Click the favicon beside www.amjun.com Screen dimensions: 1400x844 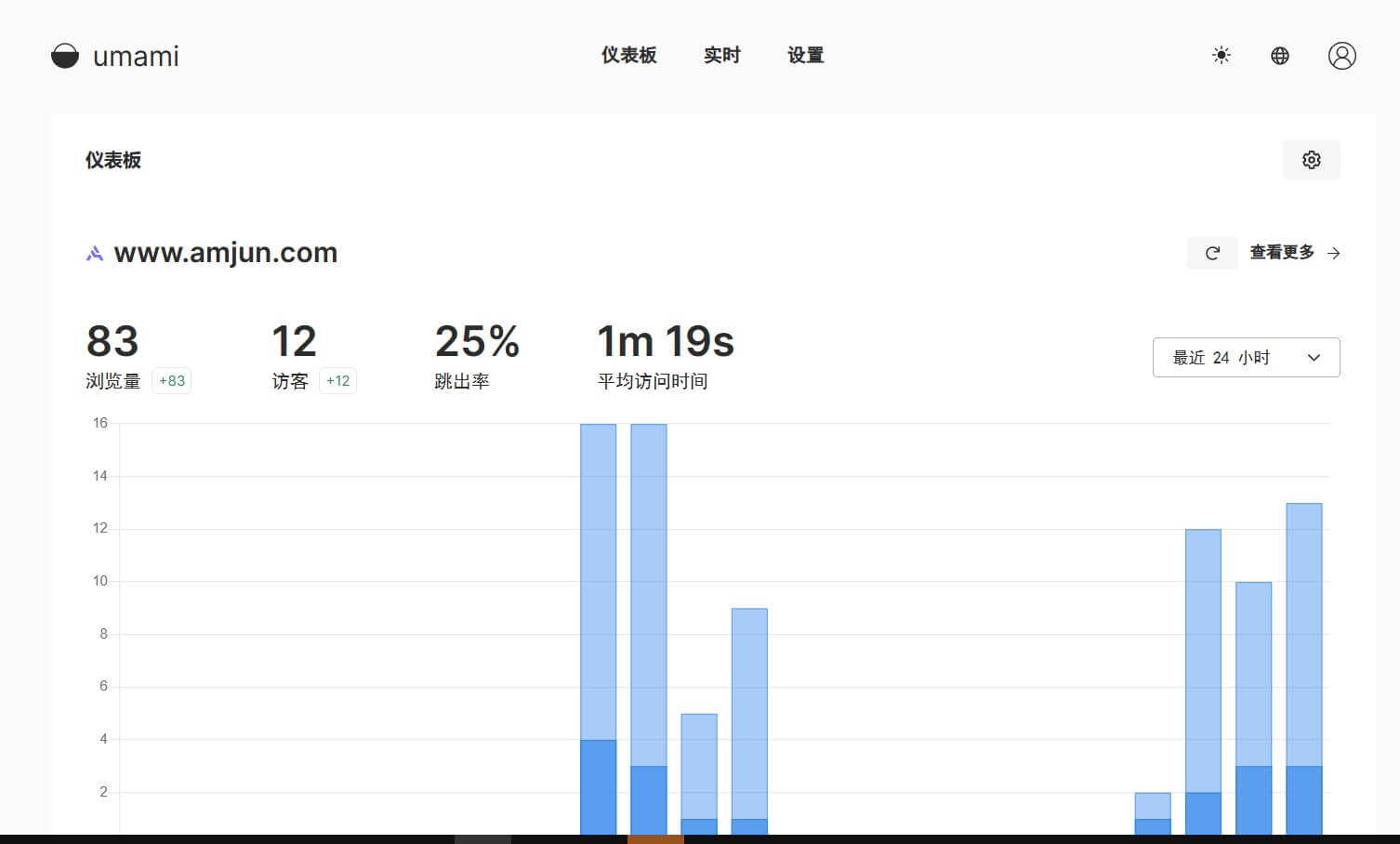[x=93, y=252]
